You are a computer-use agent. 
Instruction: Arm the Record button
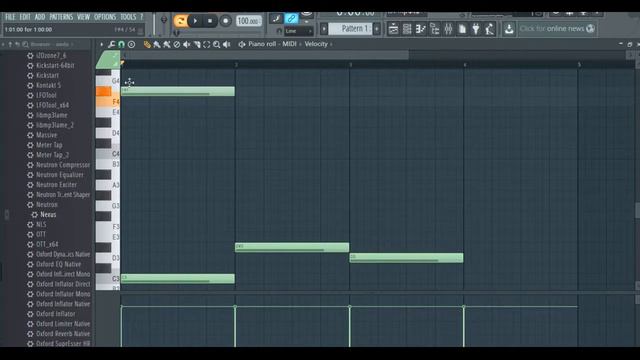click(x=225, y=21)
